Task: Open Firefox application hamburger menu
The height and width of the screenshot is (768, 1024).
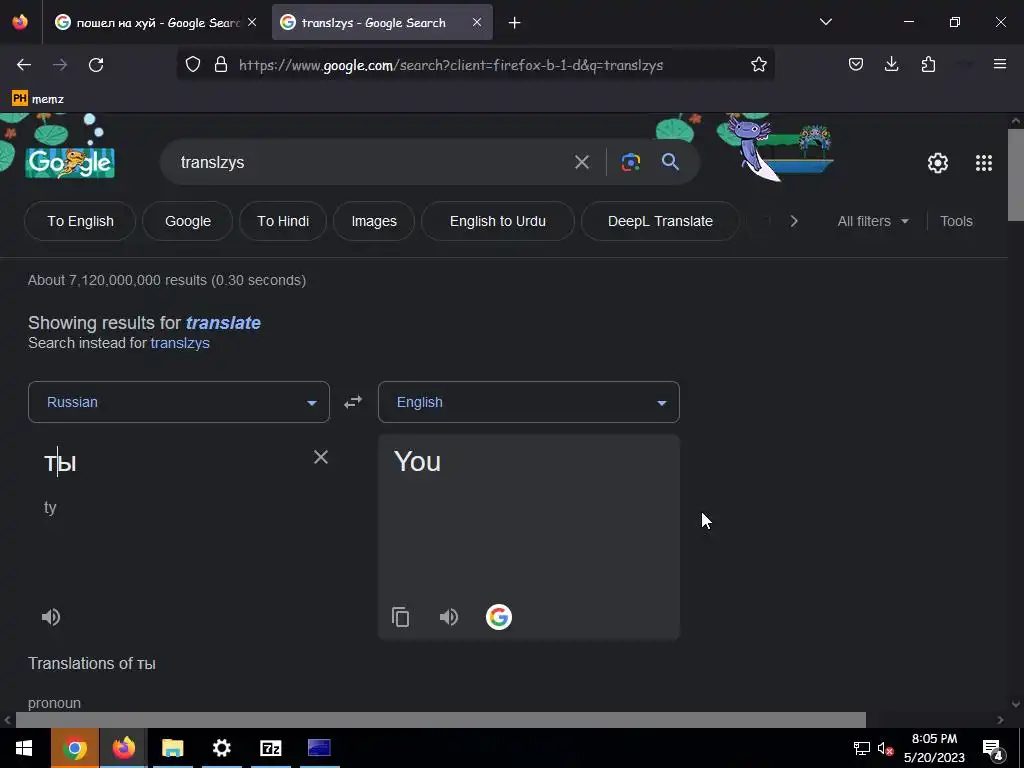Action: 999,64
